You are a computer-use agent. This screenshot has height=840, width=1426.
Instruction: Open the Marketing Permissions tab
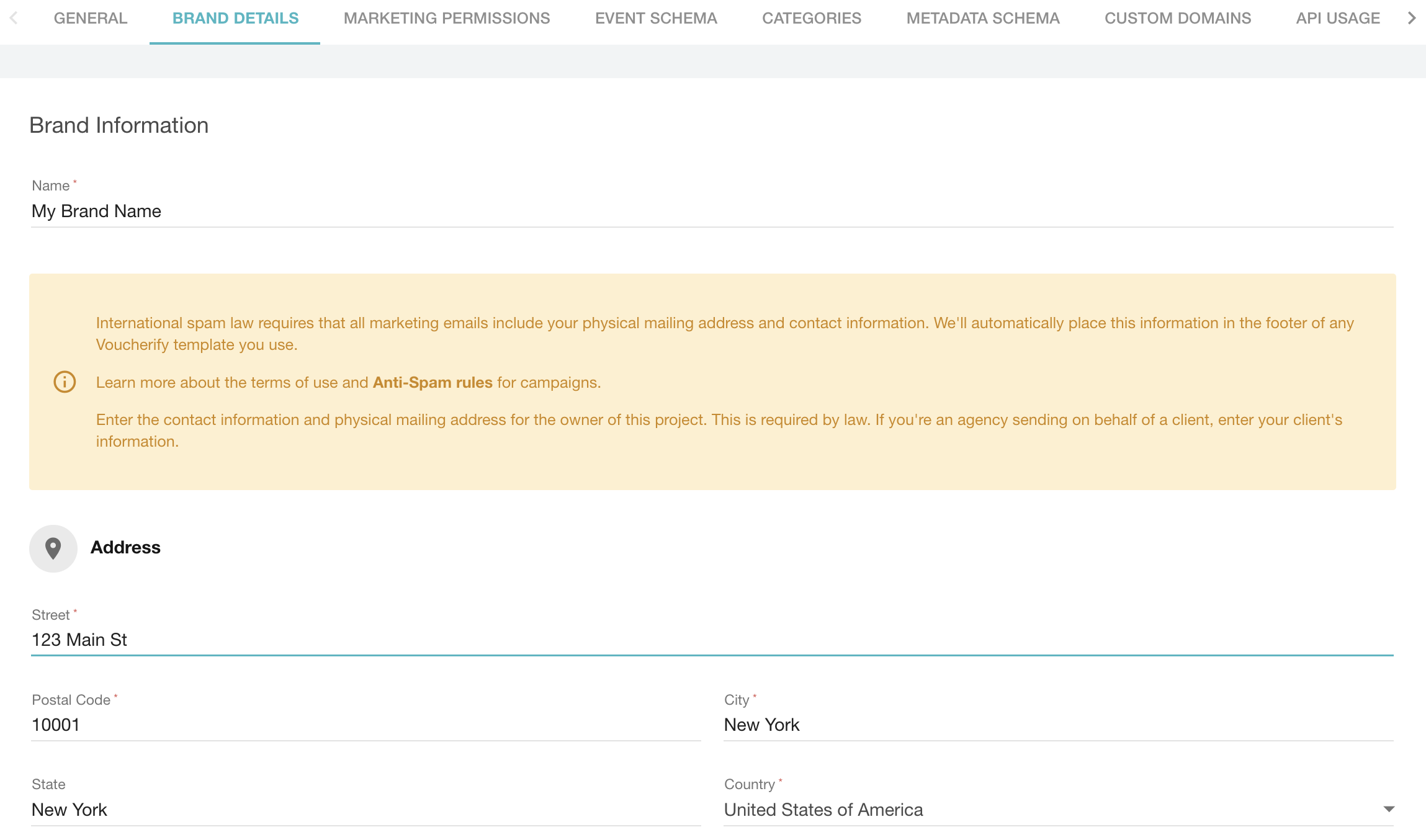tap(447, 19)
